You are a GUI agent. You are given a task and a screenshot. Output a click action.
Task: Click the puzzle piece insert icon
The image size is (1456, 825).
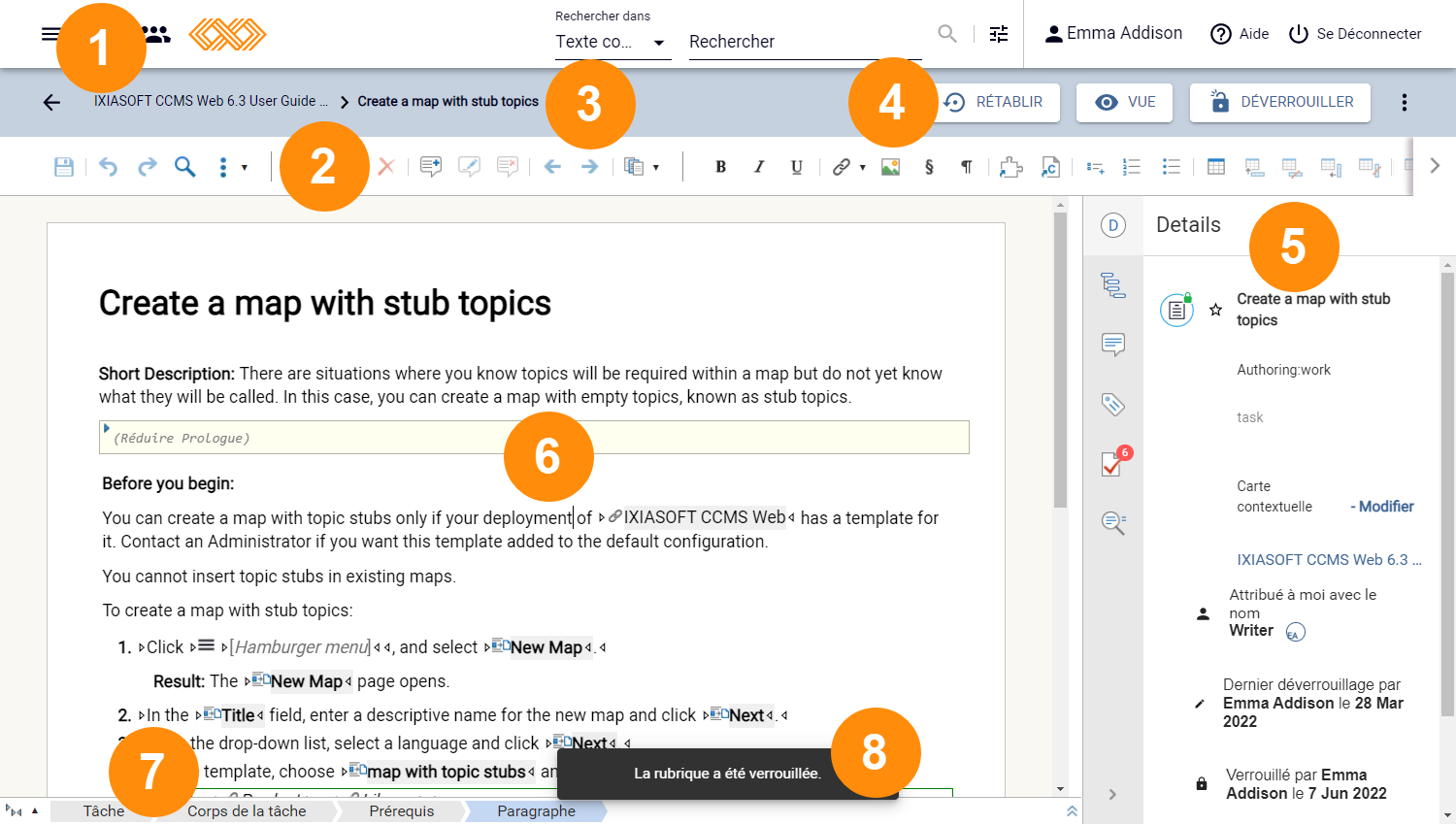point(1011,167)
